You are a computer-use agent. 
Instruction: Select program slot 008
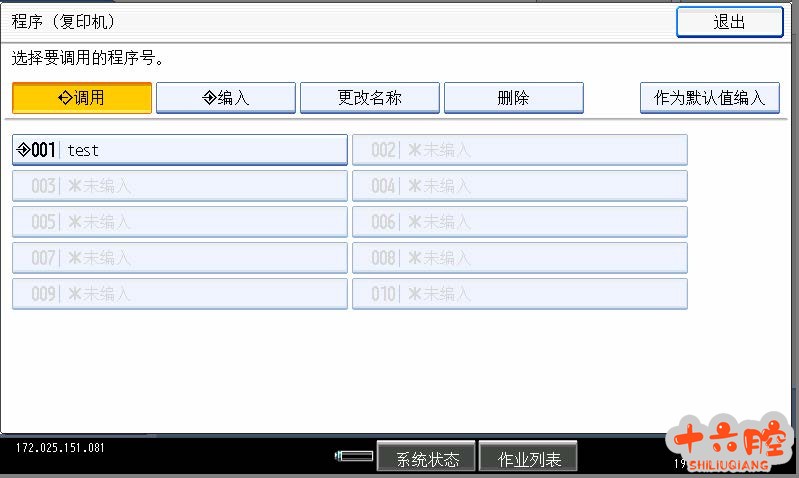tap(520, 258)
